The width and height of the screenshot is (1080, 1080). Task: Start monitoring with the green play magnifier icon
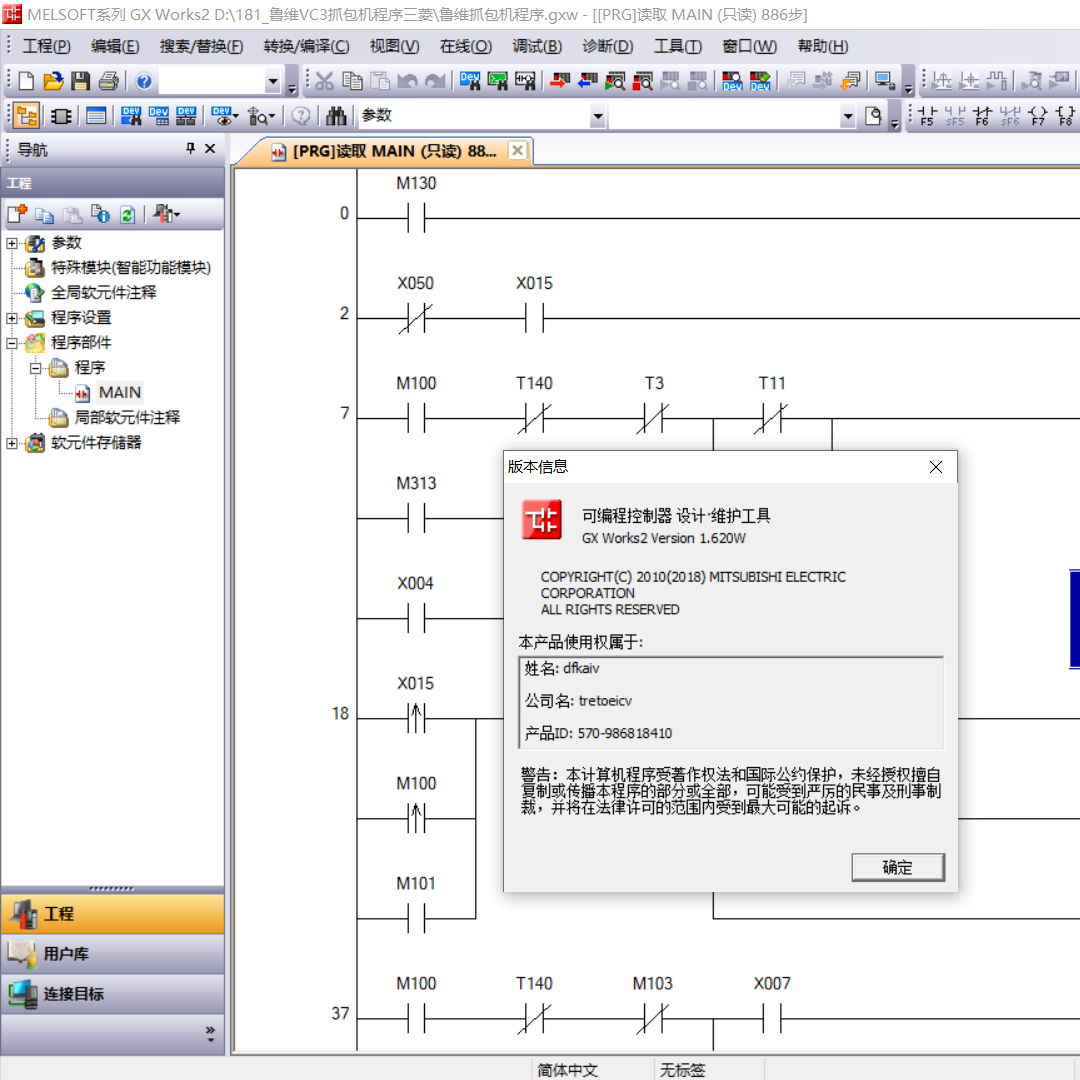[x=614, y=81]
